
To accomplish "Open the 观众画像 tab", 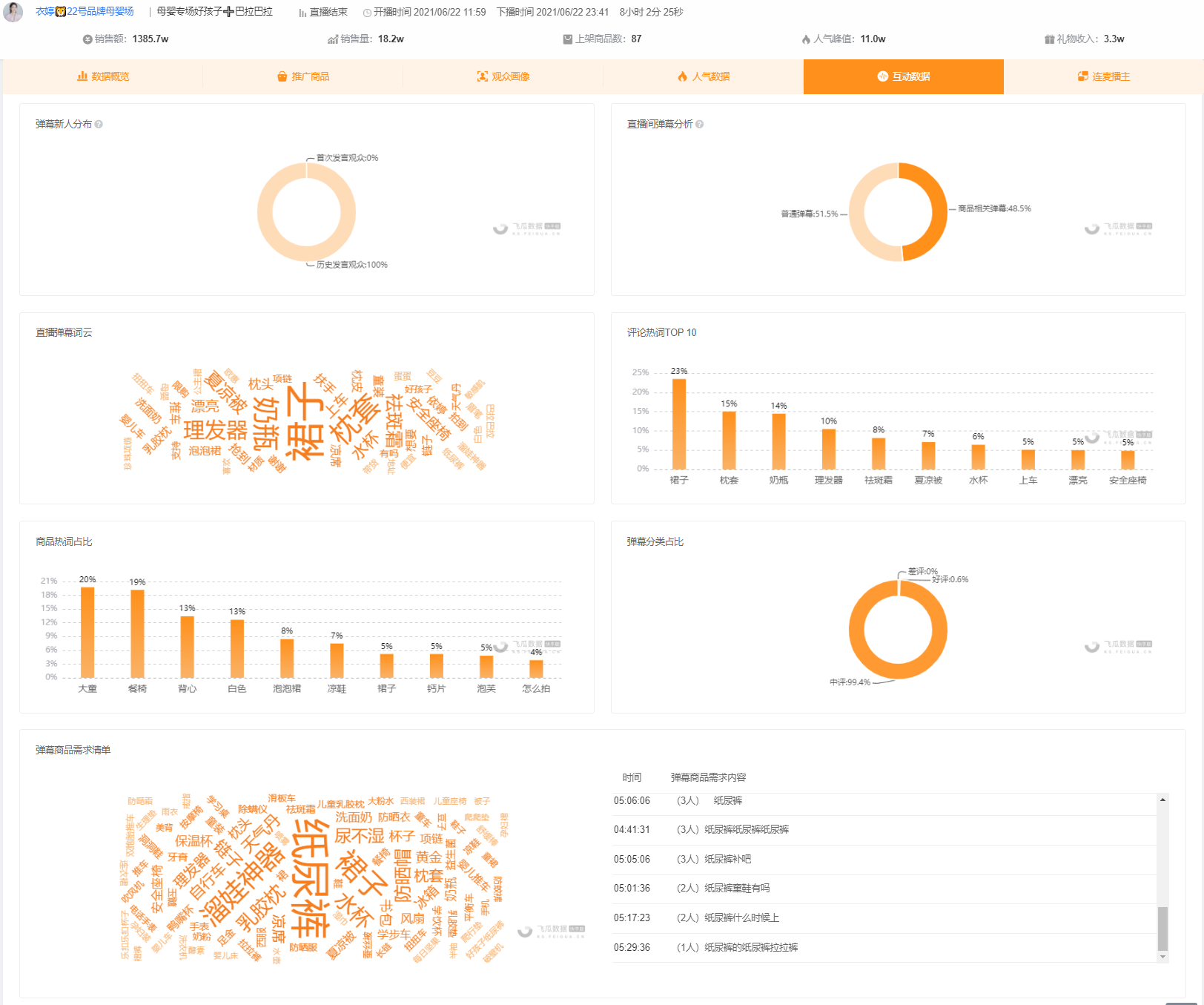I will click(x=503, y=76).
